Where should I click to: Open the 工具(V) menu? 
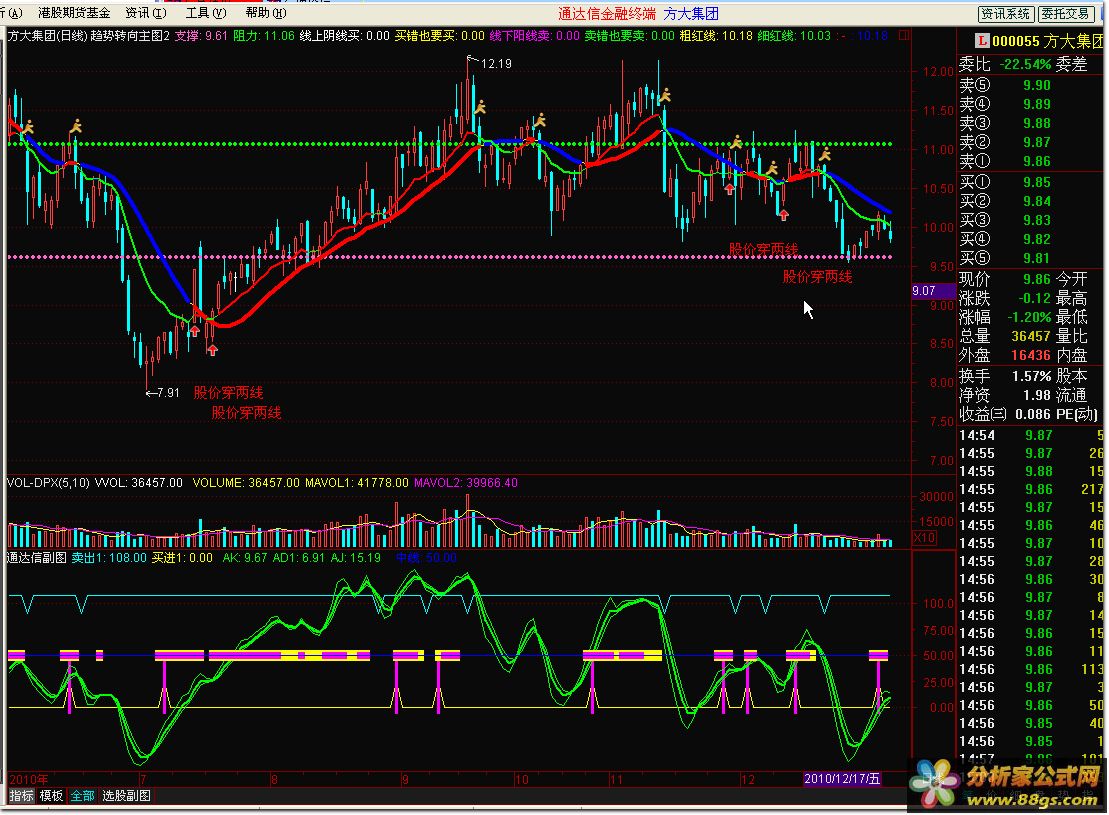(206, 13)
